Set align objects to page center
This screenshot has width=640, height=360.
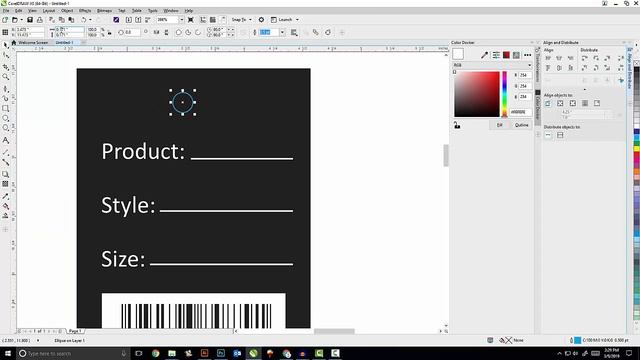point(573,103)
